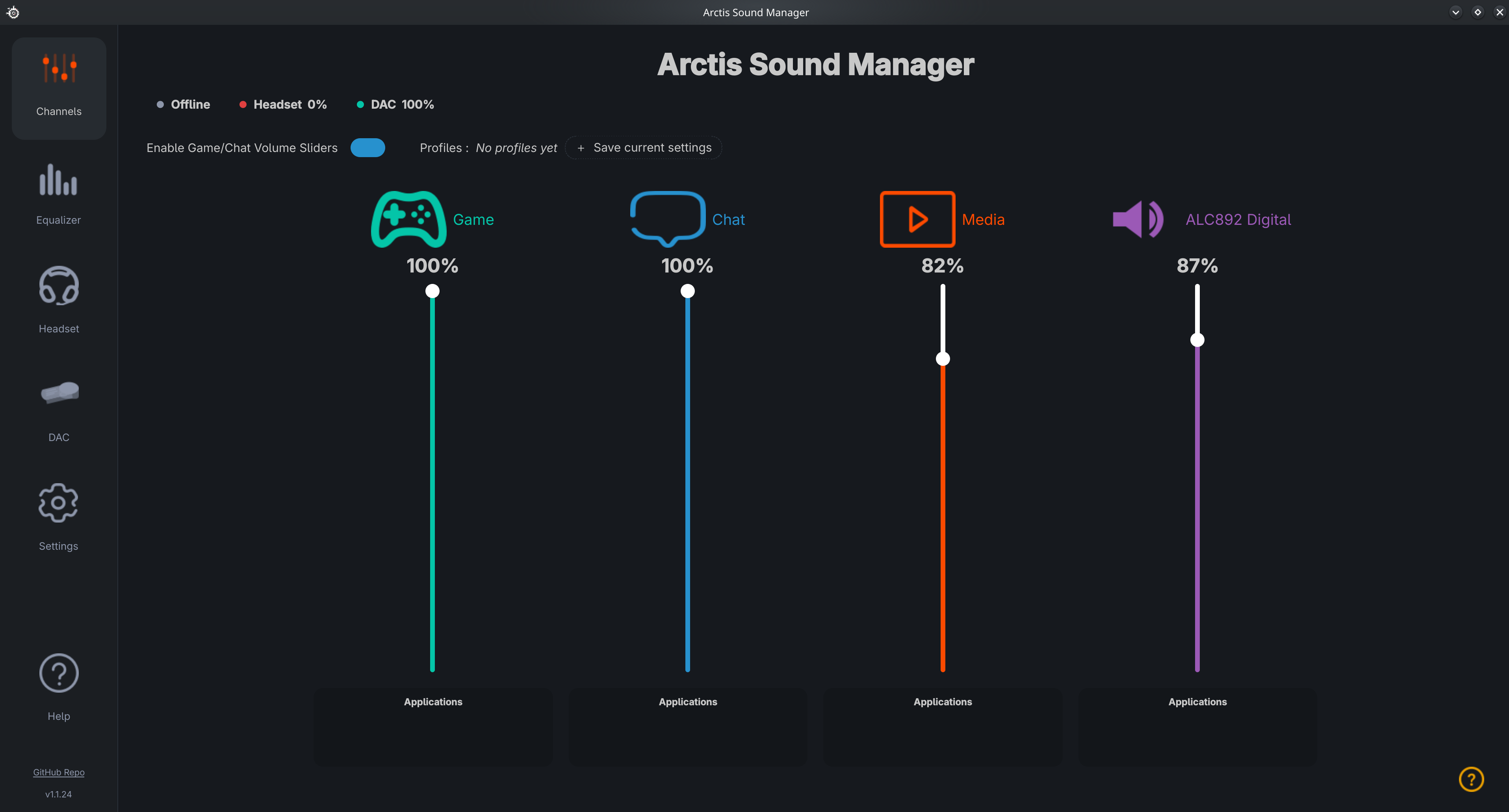Click the green DAC status dot
The height and width of the screenshot is (812, 1509).
tap(360, 105)
